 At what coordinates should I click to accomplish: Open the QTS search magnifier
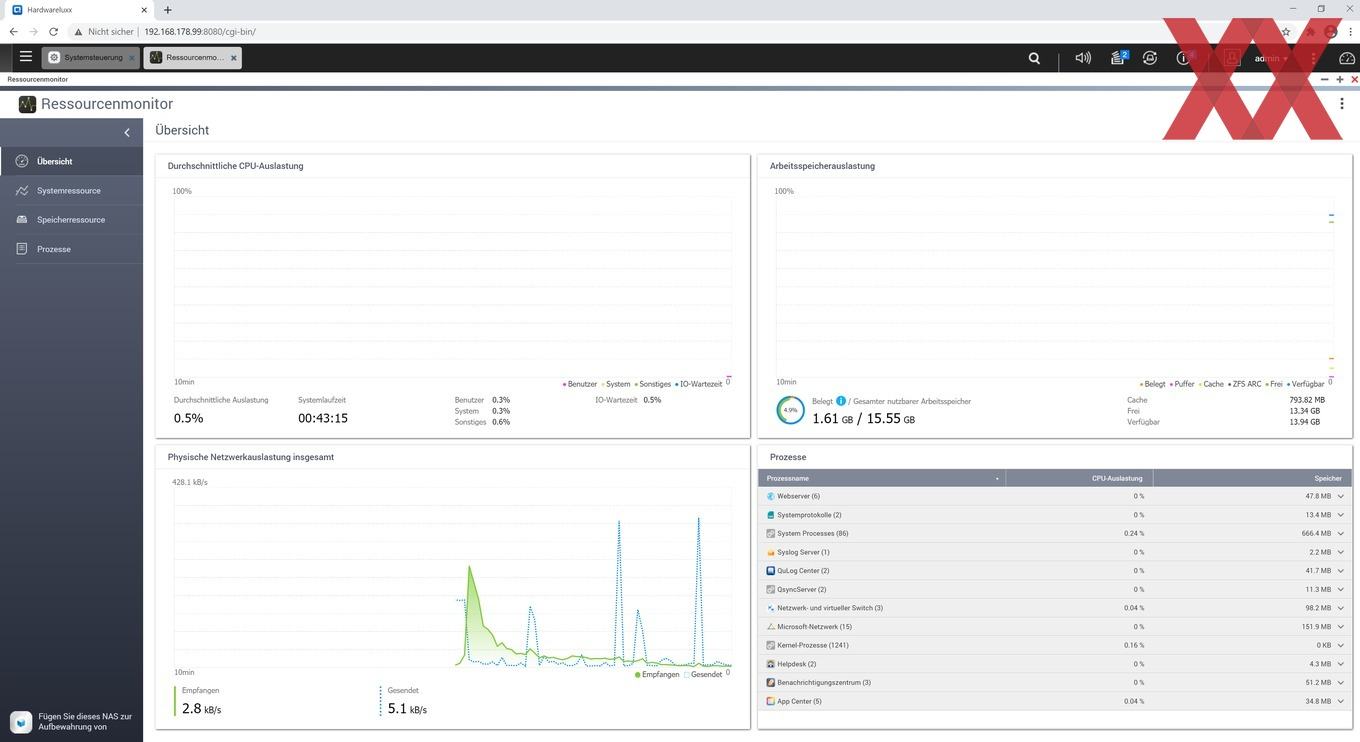1034,58
